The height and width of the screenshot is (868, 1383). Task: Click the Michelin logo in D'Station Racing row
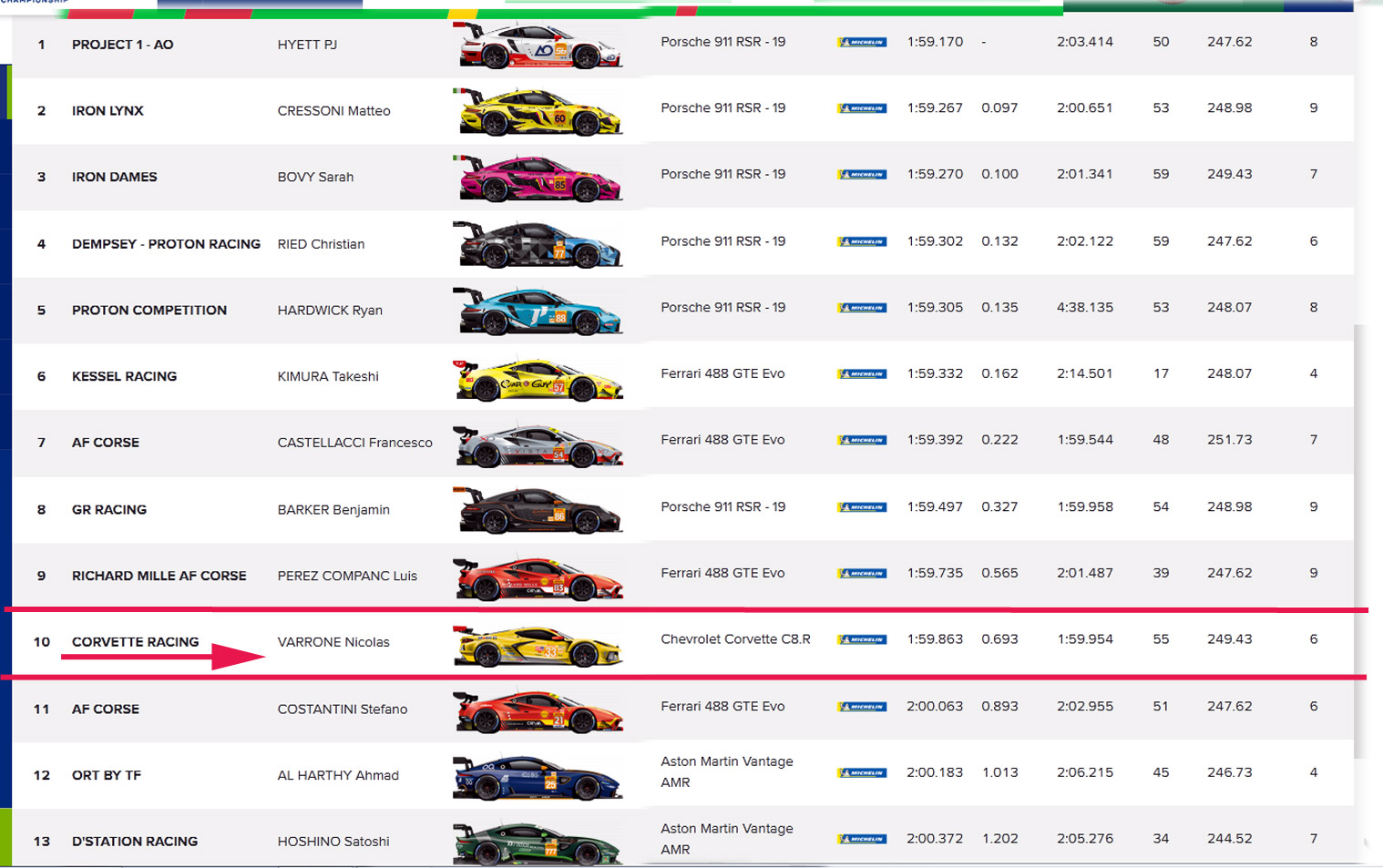[862, 840]
